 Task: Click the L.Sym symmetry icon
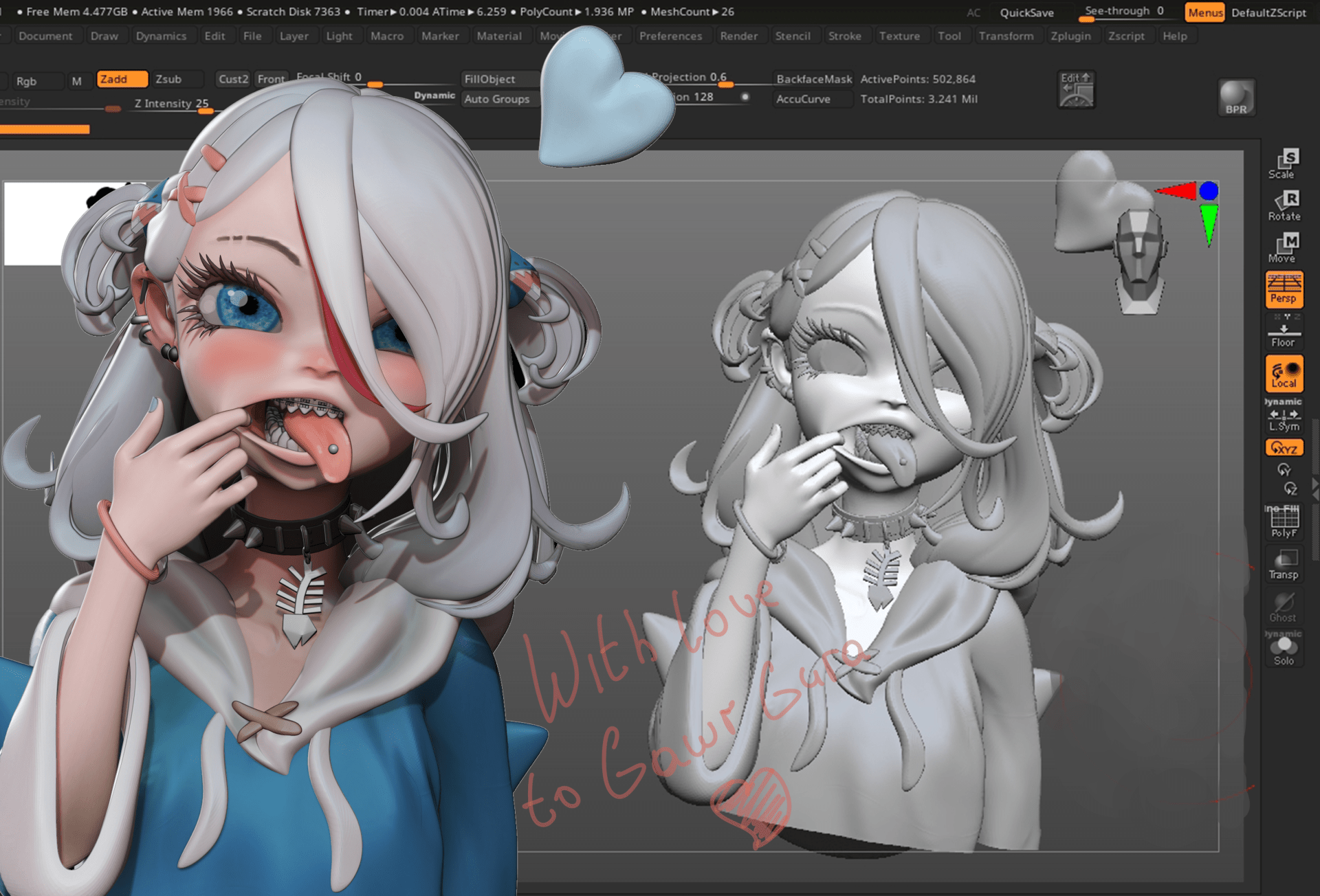(1284, 419)
